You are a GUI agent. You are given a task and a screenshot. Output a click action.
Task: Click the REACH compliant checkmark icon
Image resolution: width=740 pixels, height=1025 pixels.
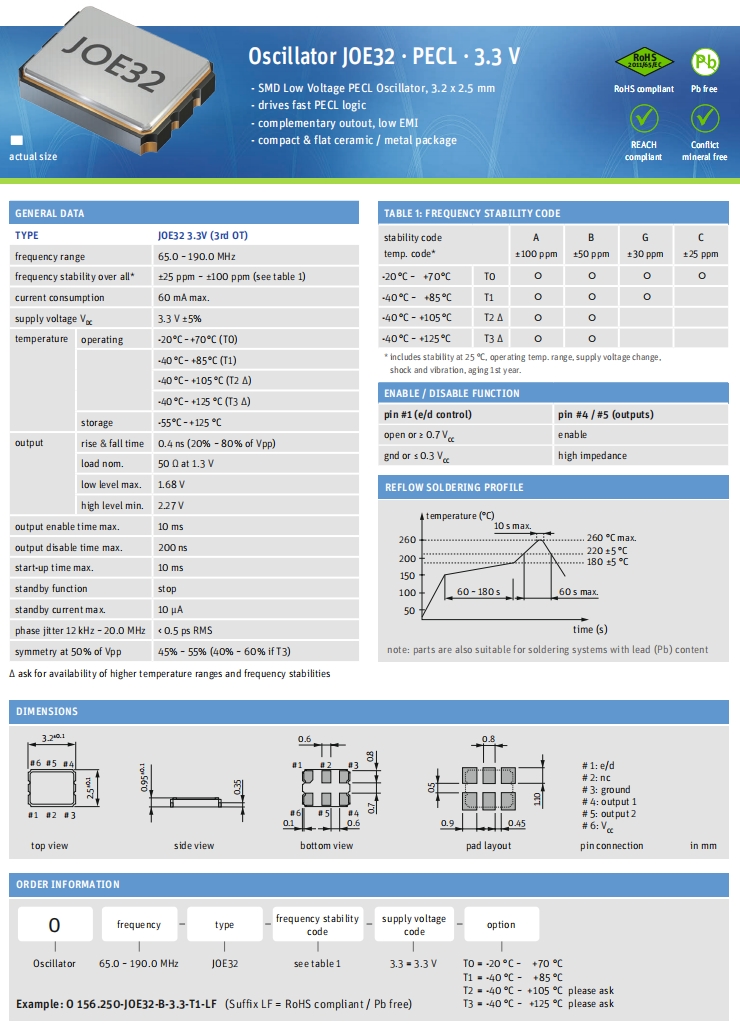(643, 119)
